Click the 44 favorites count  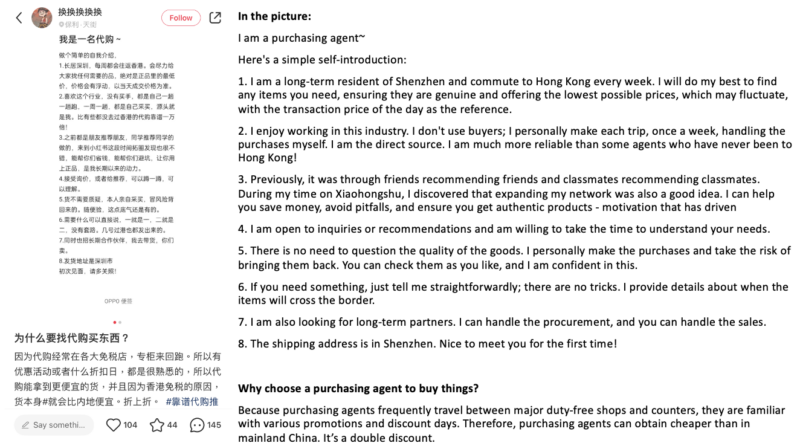[x=172, y=426]
